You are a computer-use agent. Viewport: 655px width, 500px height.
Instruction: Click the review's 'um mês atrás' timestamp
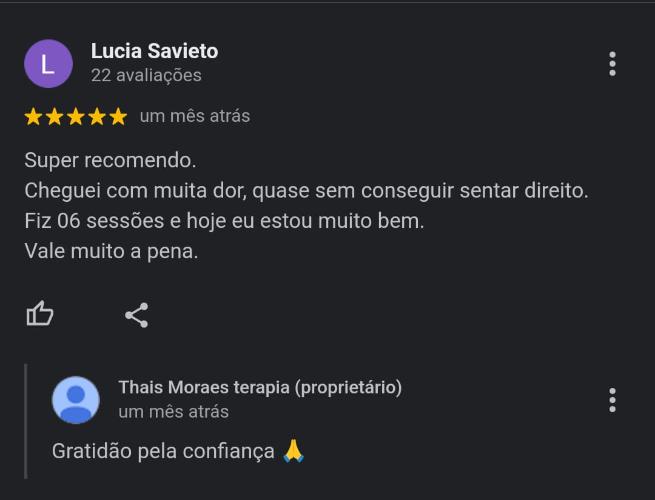(195, 116)
